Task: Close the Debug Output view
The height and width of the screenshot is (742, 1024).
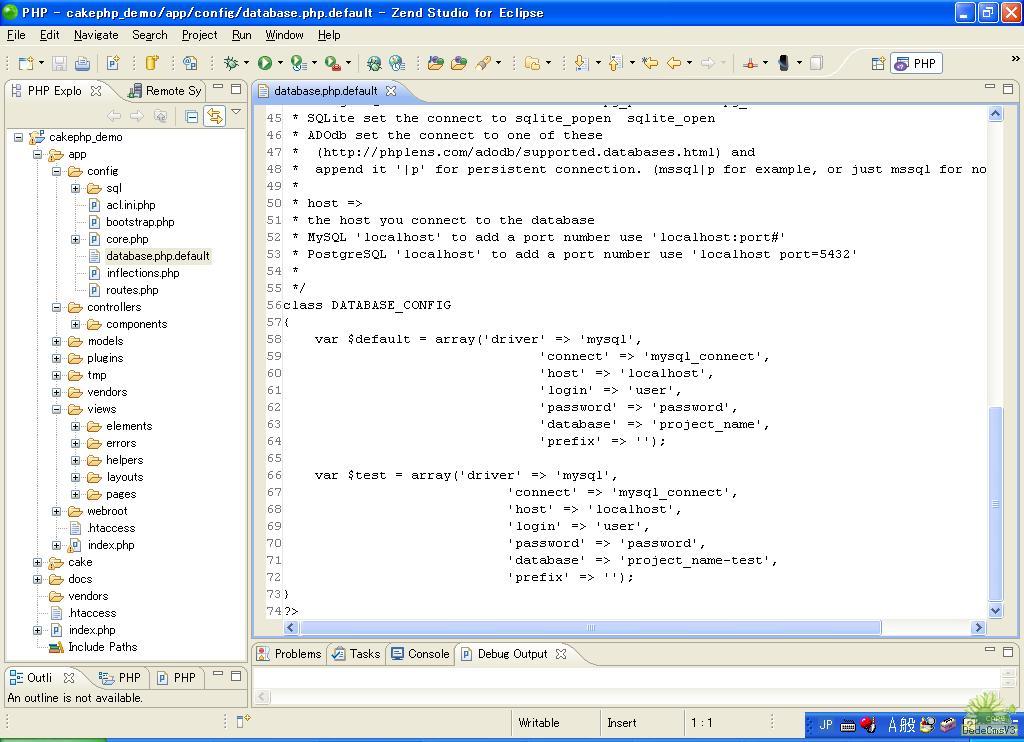Action: (x=561, y=654)
